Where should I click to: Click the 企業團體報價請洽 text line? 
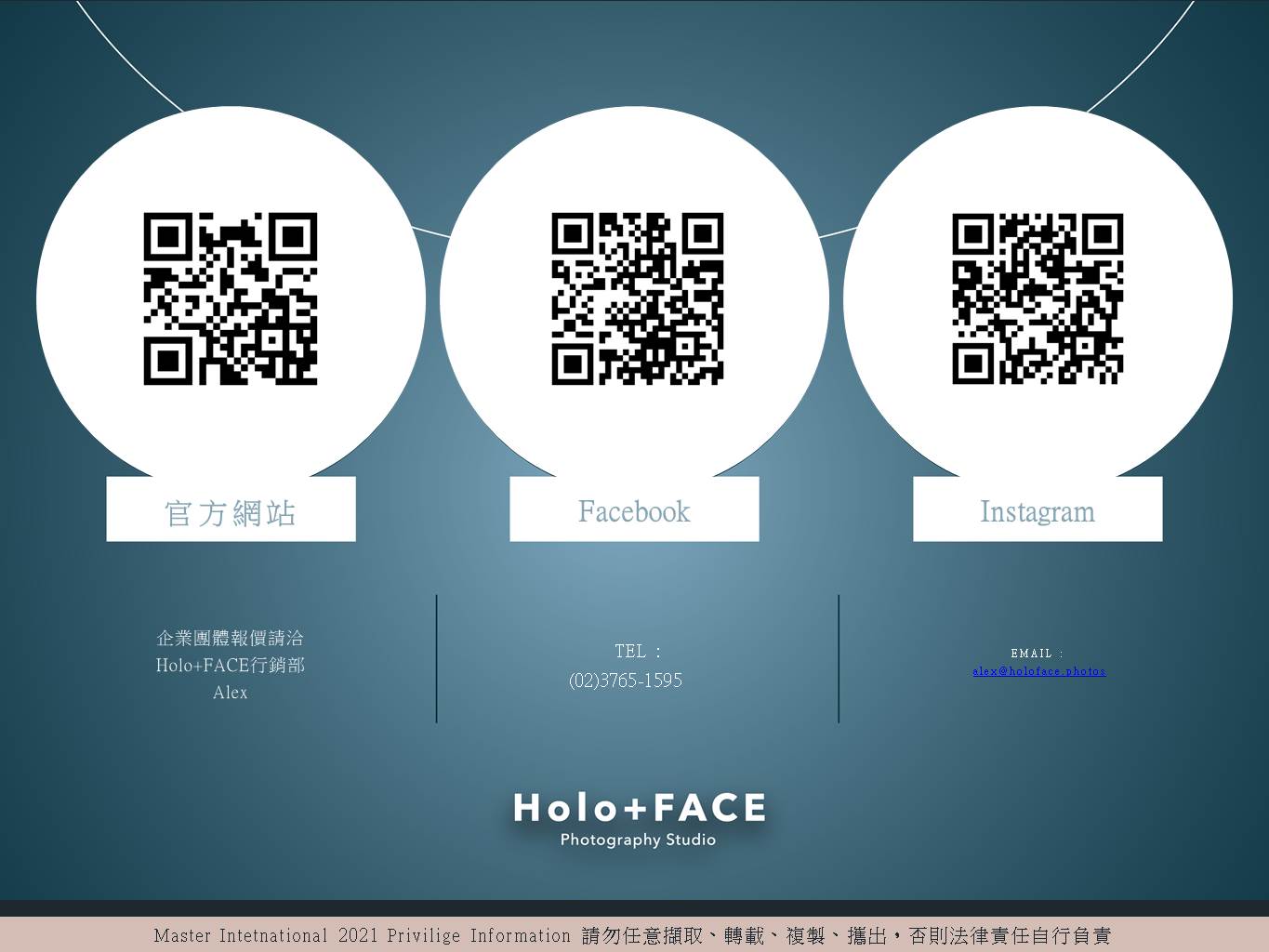[x=231, y=639]
